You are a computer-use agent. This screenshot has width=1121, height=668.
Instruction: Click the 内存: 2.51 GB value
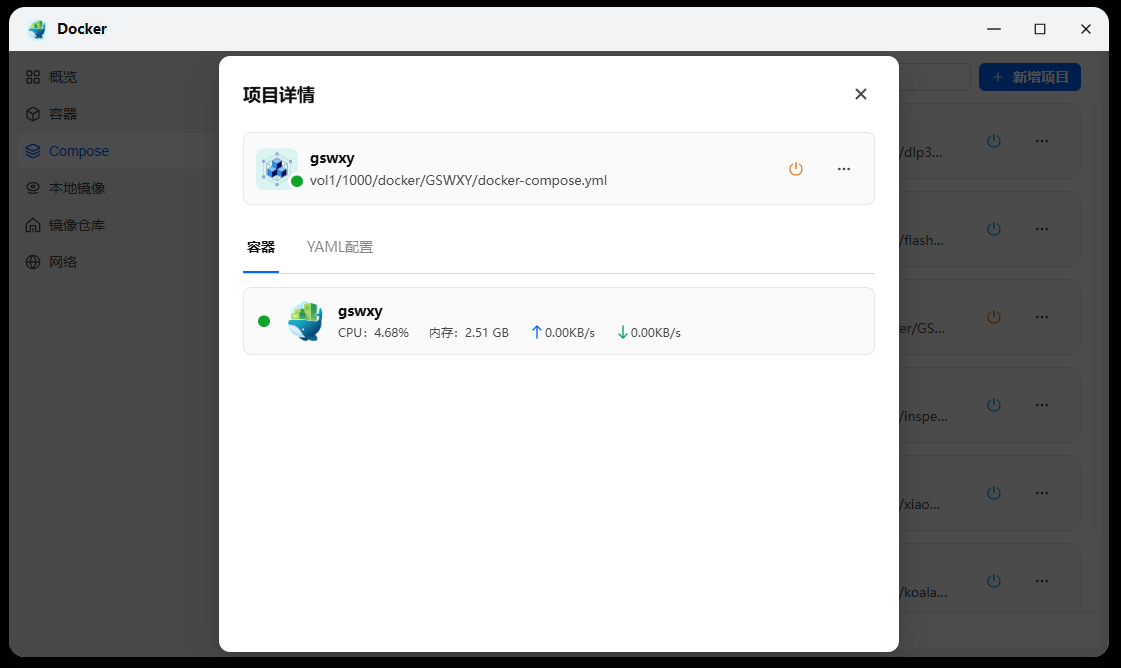coord(469,333)
